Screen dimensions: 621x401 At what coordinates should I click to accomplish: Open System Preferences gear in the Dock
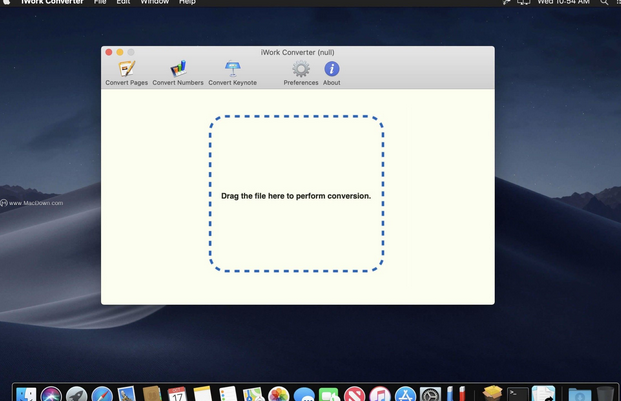(431, 394)
